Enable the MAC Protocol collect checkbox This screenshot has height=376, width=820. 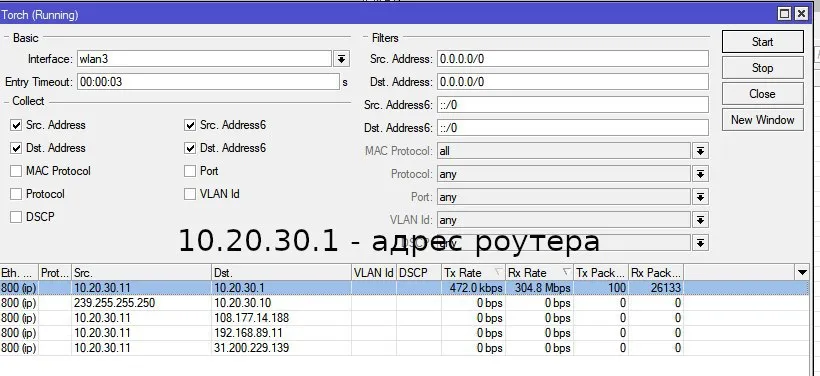click(x=16, y=171)
